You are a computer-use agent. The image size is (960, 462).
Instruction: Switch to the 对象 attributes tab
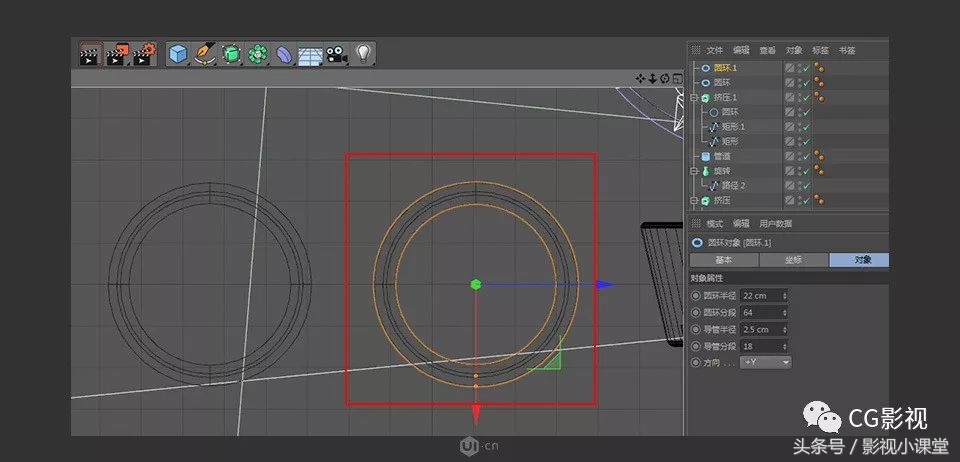[860, 260]
